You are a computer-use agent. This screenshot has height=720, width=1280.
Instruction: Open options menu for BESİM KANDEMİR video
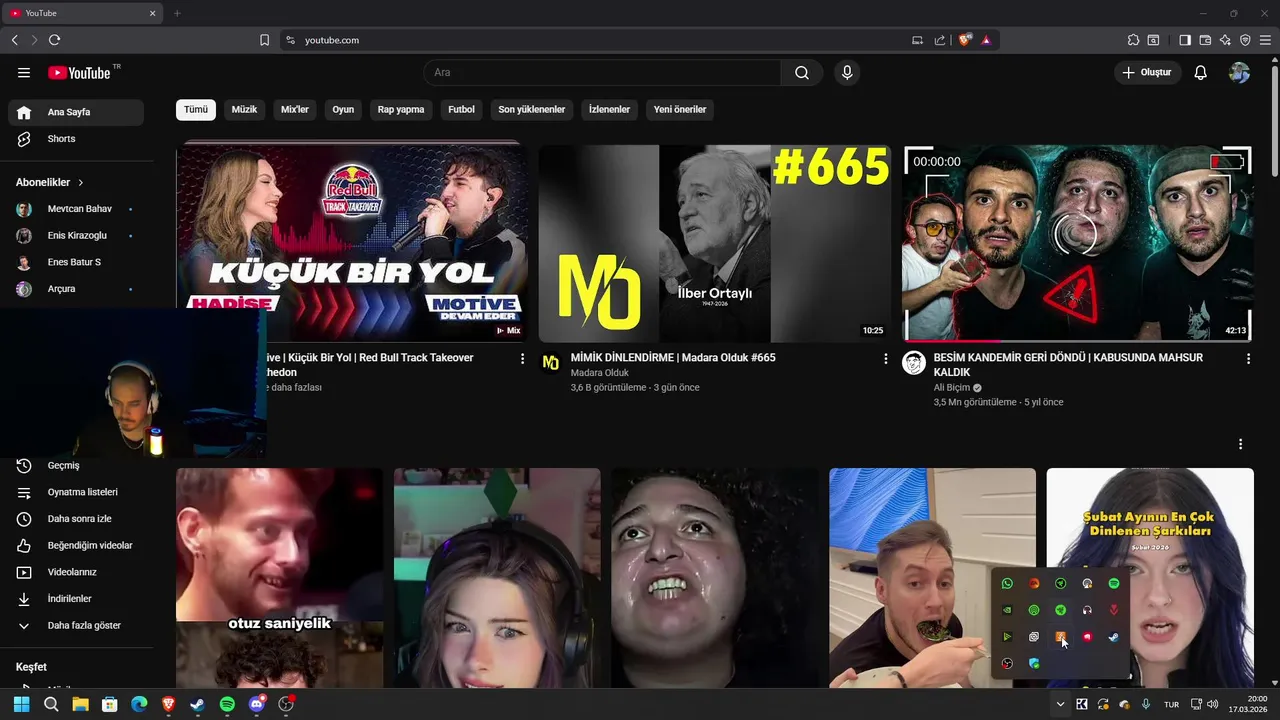[1248, 358]
